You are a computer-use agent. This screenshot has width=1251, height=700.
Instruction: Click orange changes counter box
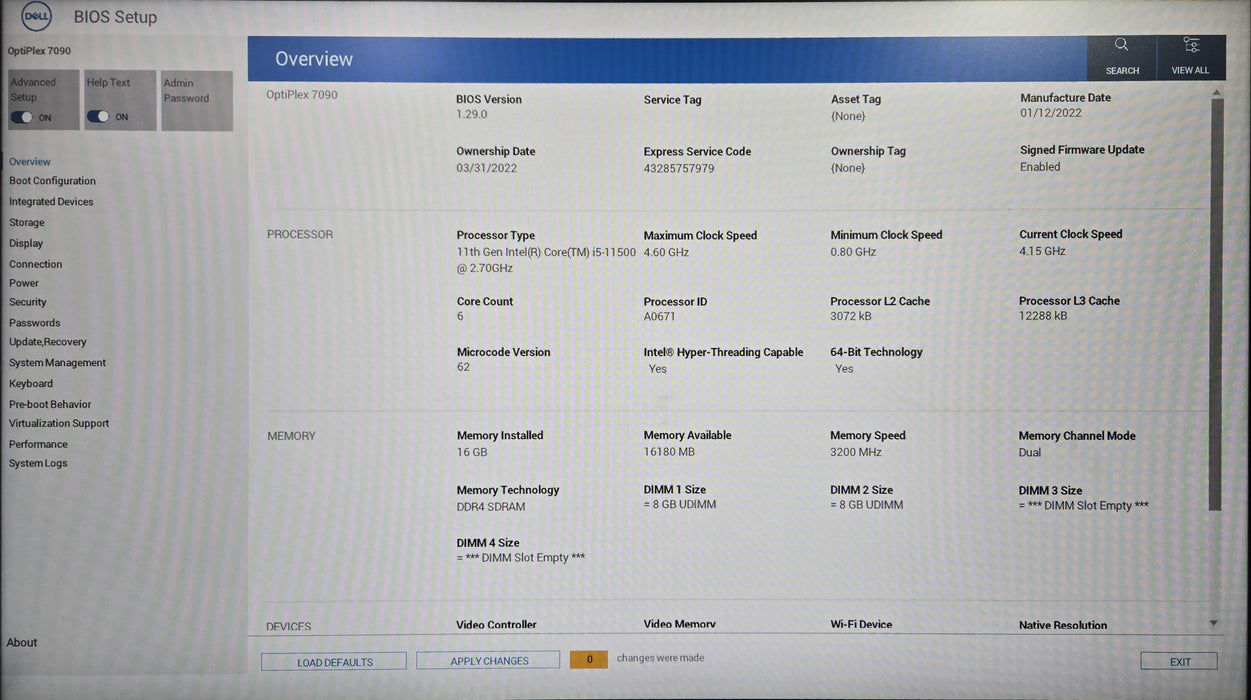[x=589, y=659]
